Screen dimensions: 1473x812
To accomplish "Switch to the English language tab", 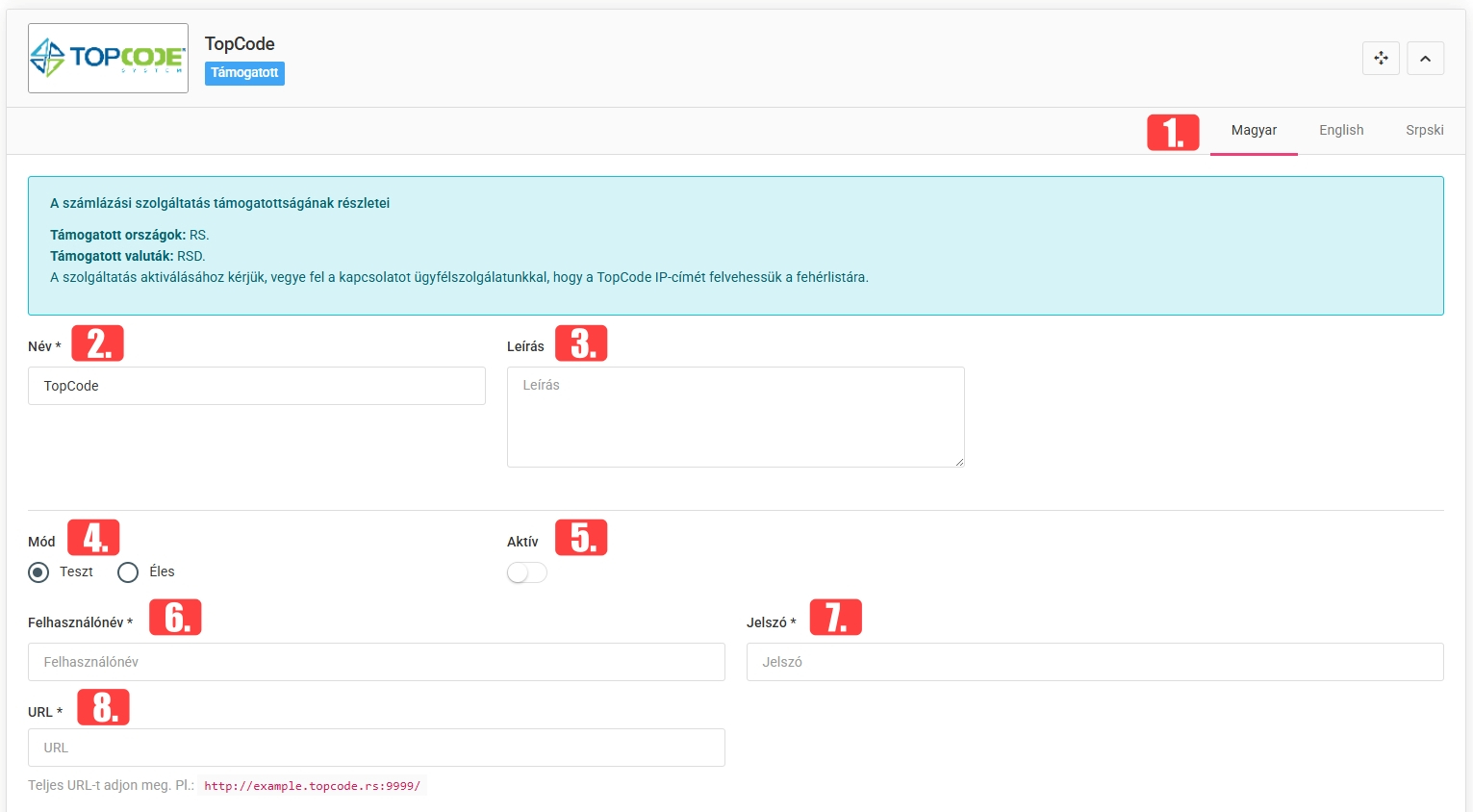I will coord(1340,131).
